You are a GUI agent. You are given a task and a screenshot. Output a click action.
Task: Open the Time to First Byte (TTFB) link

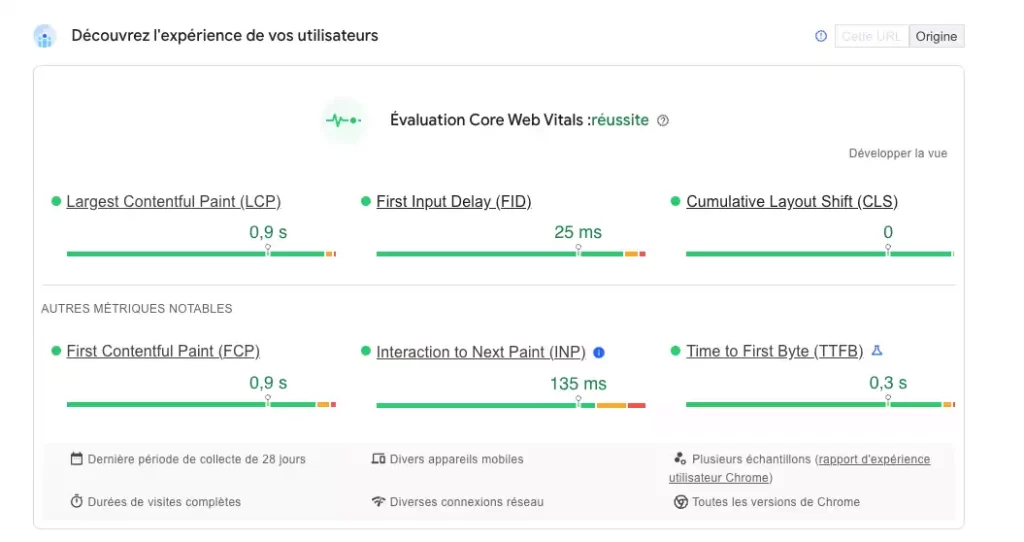tap(775, 351)
